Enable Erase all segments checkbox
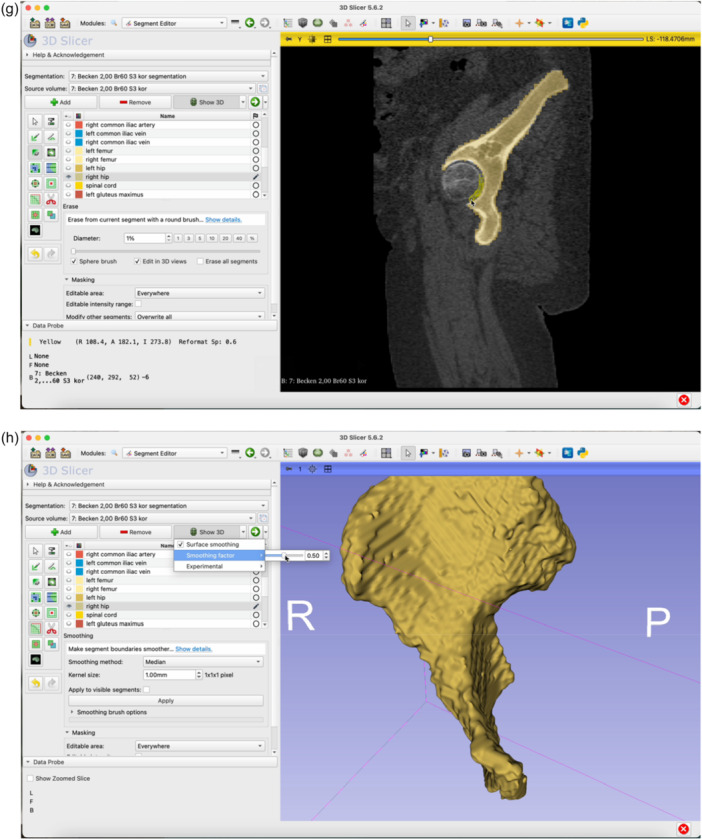 point(200,261)
